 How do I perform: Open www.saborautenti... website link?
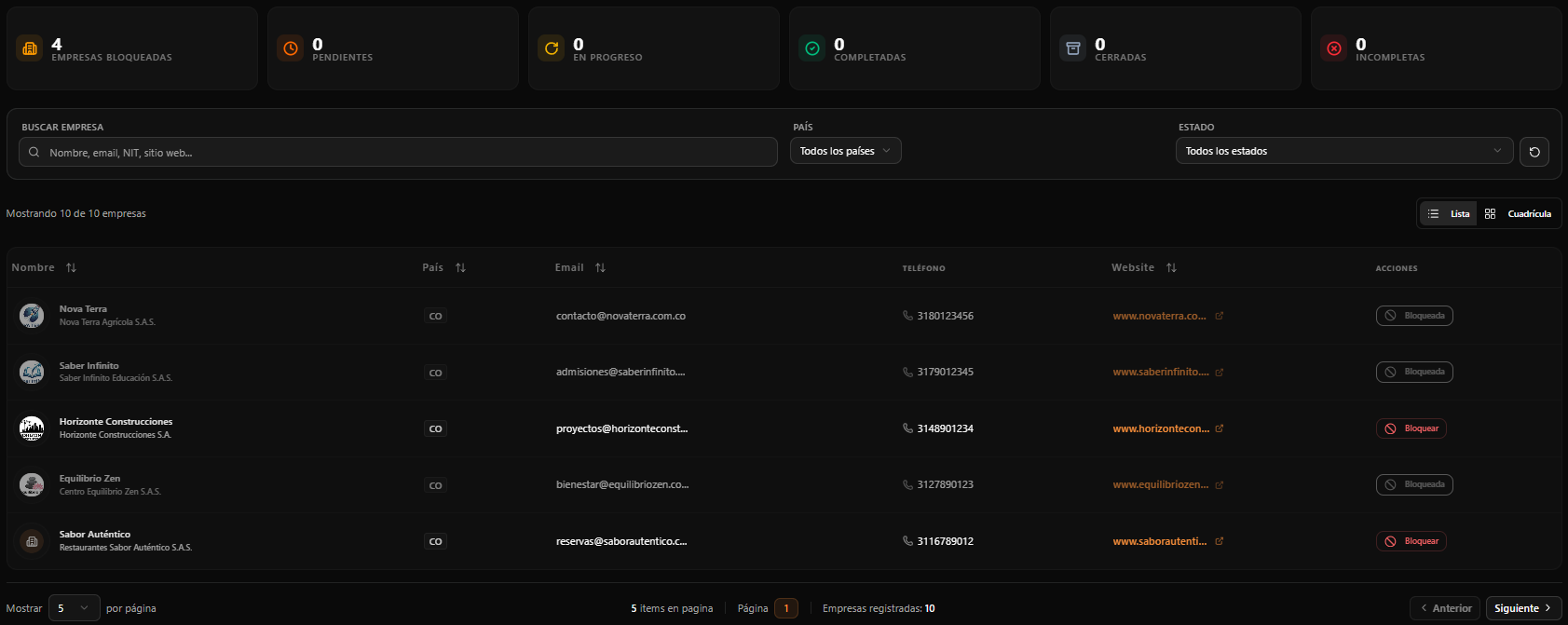coord(1160,541)
